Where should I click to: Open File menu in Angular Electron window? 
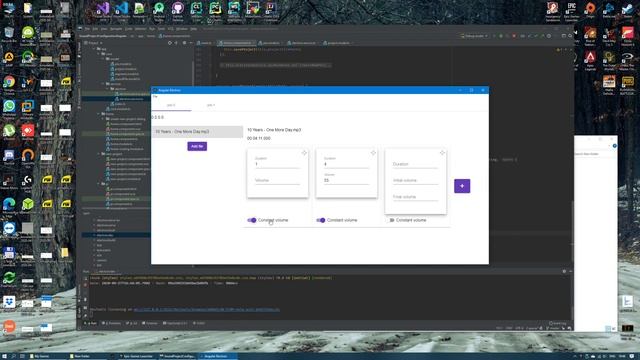155,97
